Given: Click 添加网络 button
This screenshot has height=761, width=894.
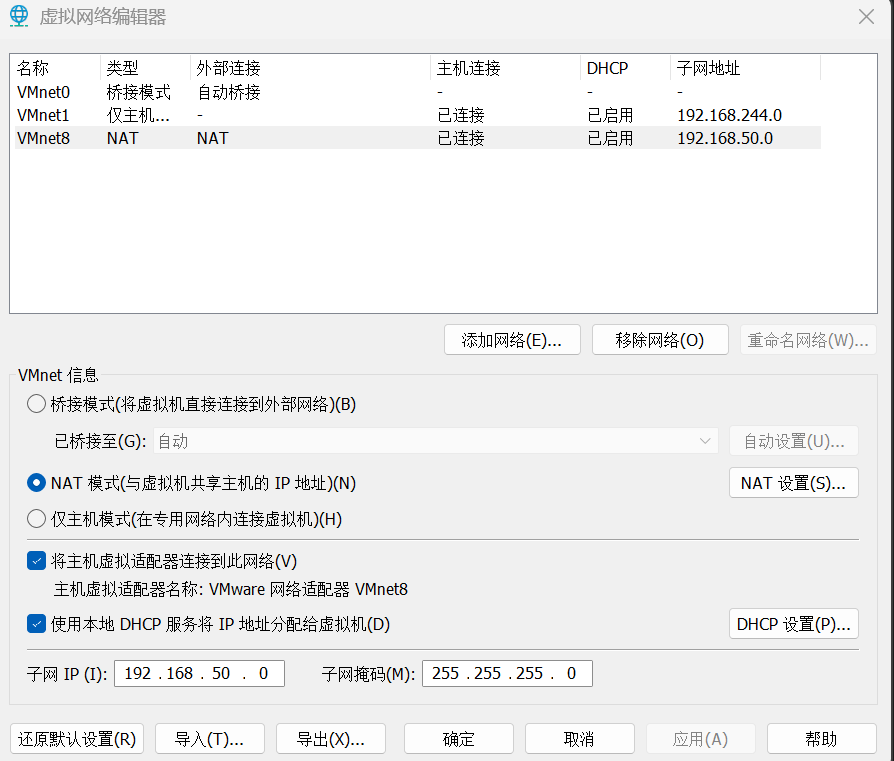Looking at the screenshot, I should pyautogui.click(x=513, y=340).
